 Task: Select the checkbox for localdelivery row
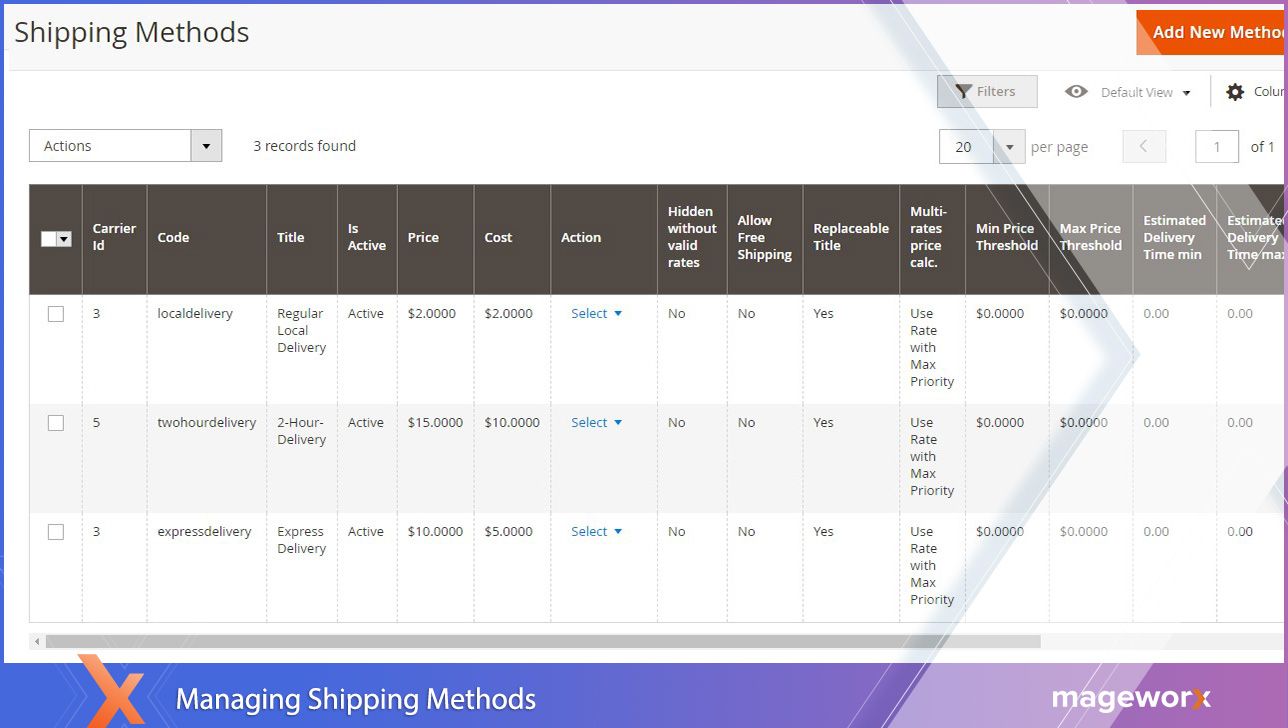[x=55, y=313]
